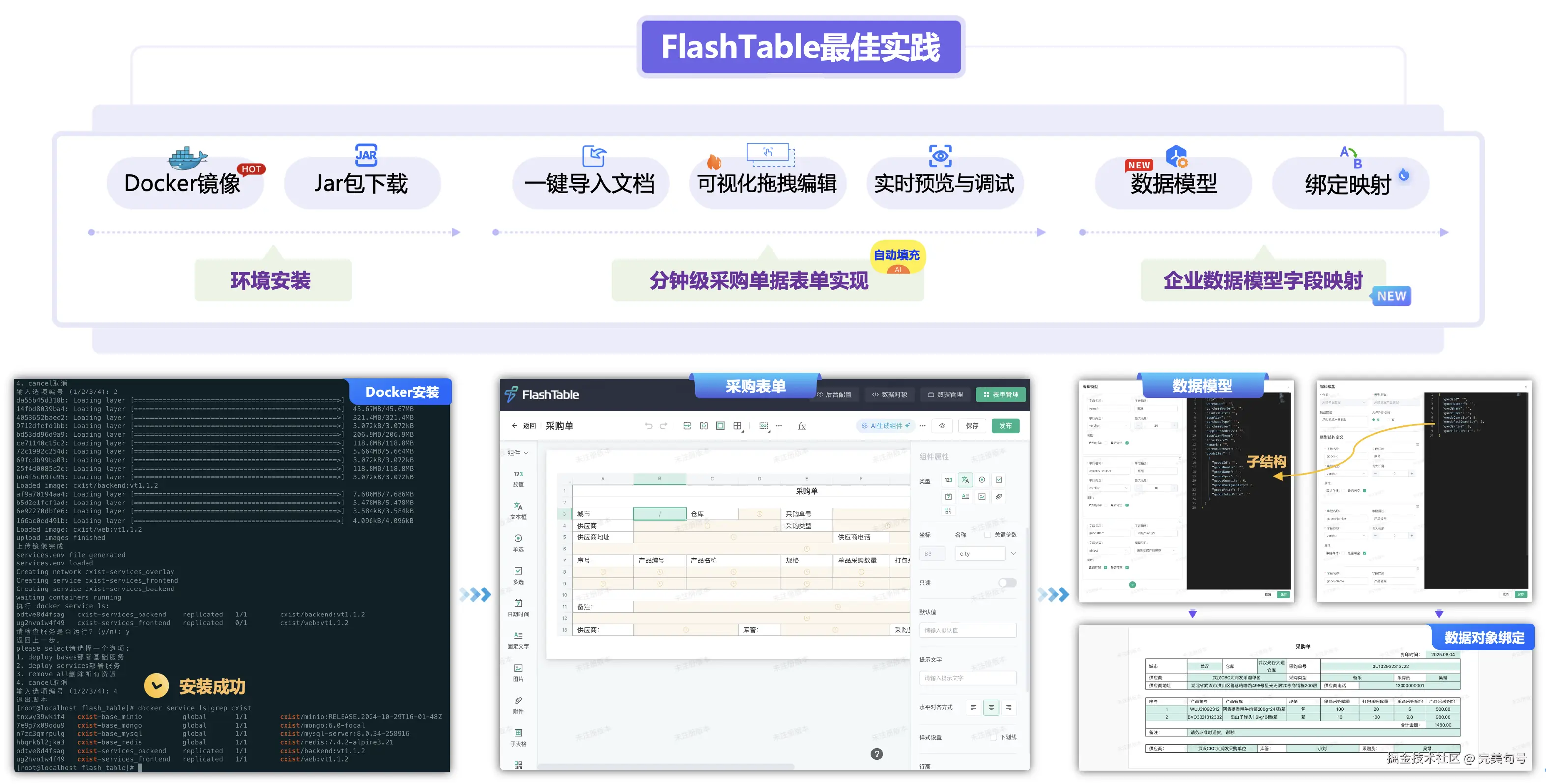
Task: Click the help question mark icon
Action: [877, 754]
